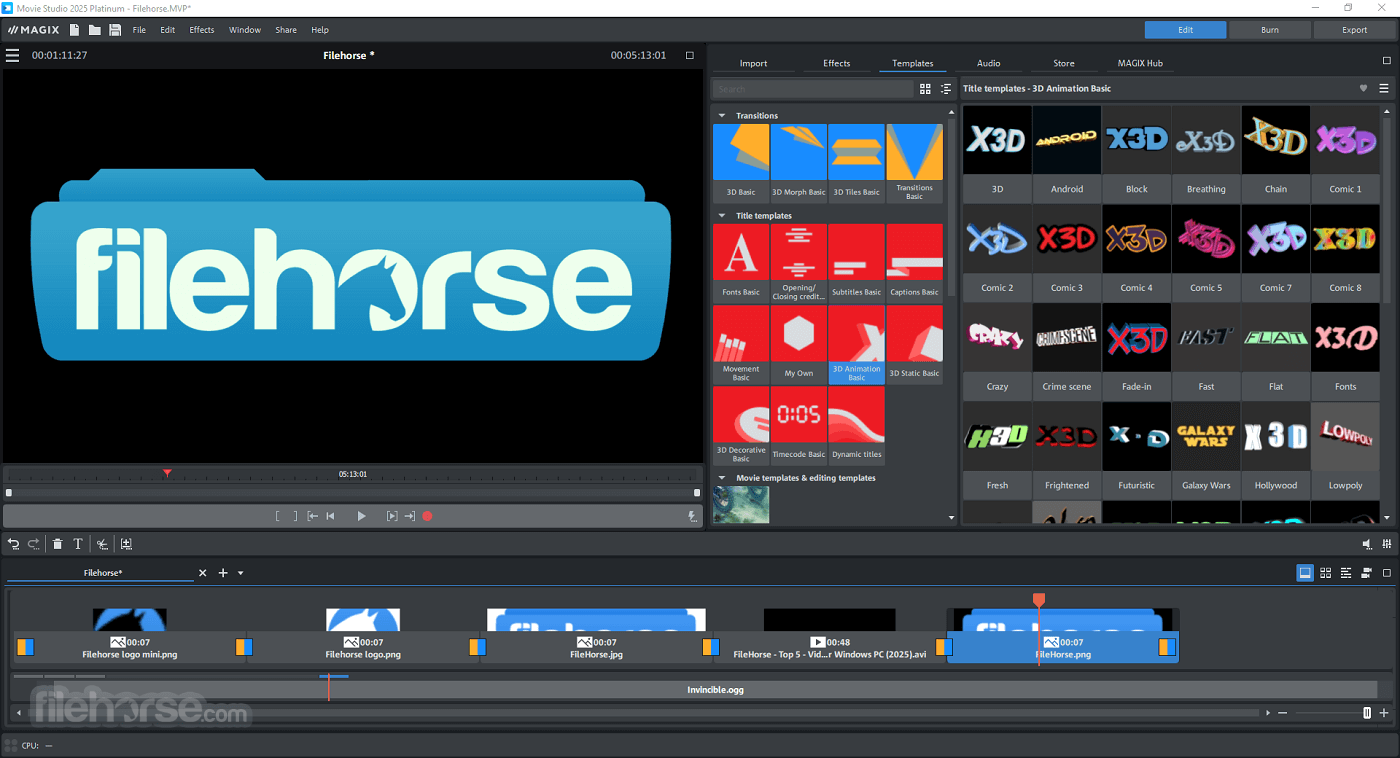The width and height of the screenshot is (1400, 758).
Task: Collapse the Title templates section
Action: (722, 215)
